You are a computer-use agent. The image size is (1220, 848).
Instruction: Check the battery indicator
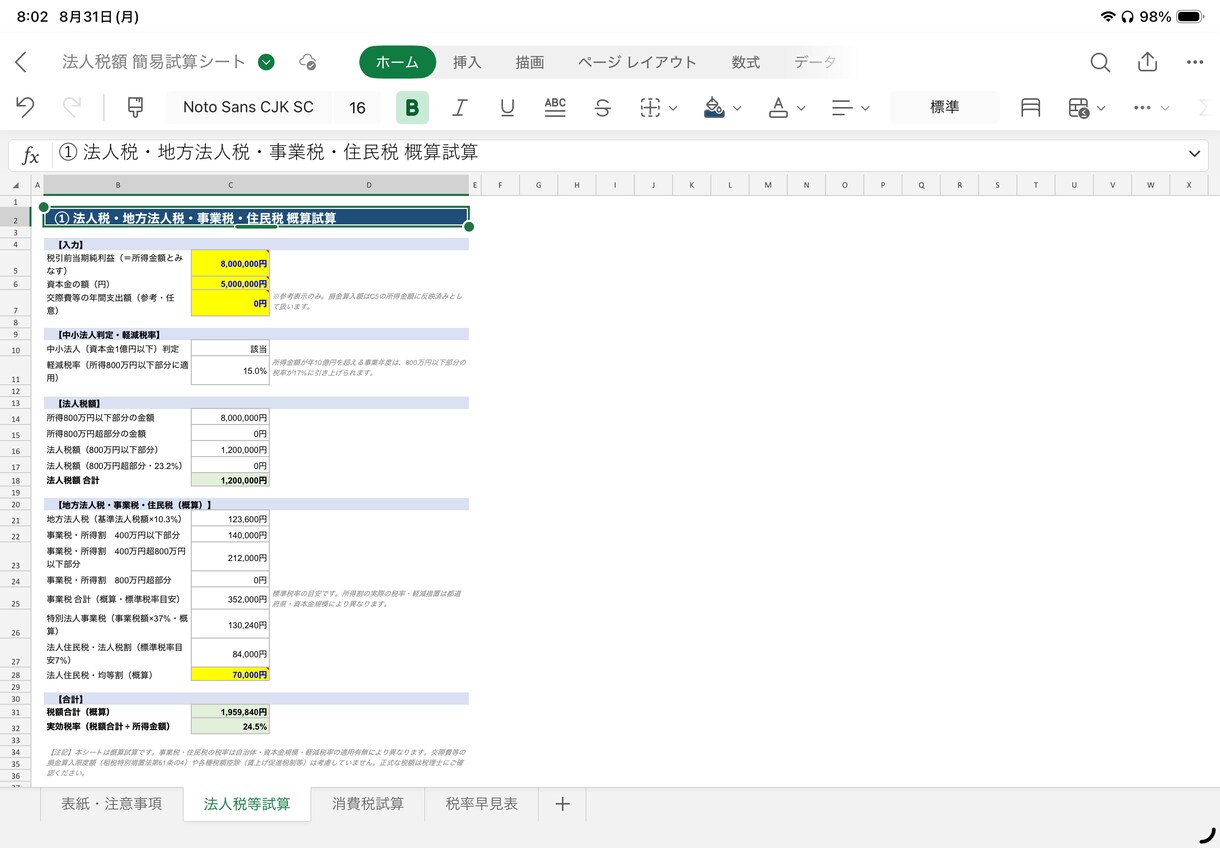tap(1190, 17)
